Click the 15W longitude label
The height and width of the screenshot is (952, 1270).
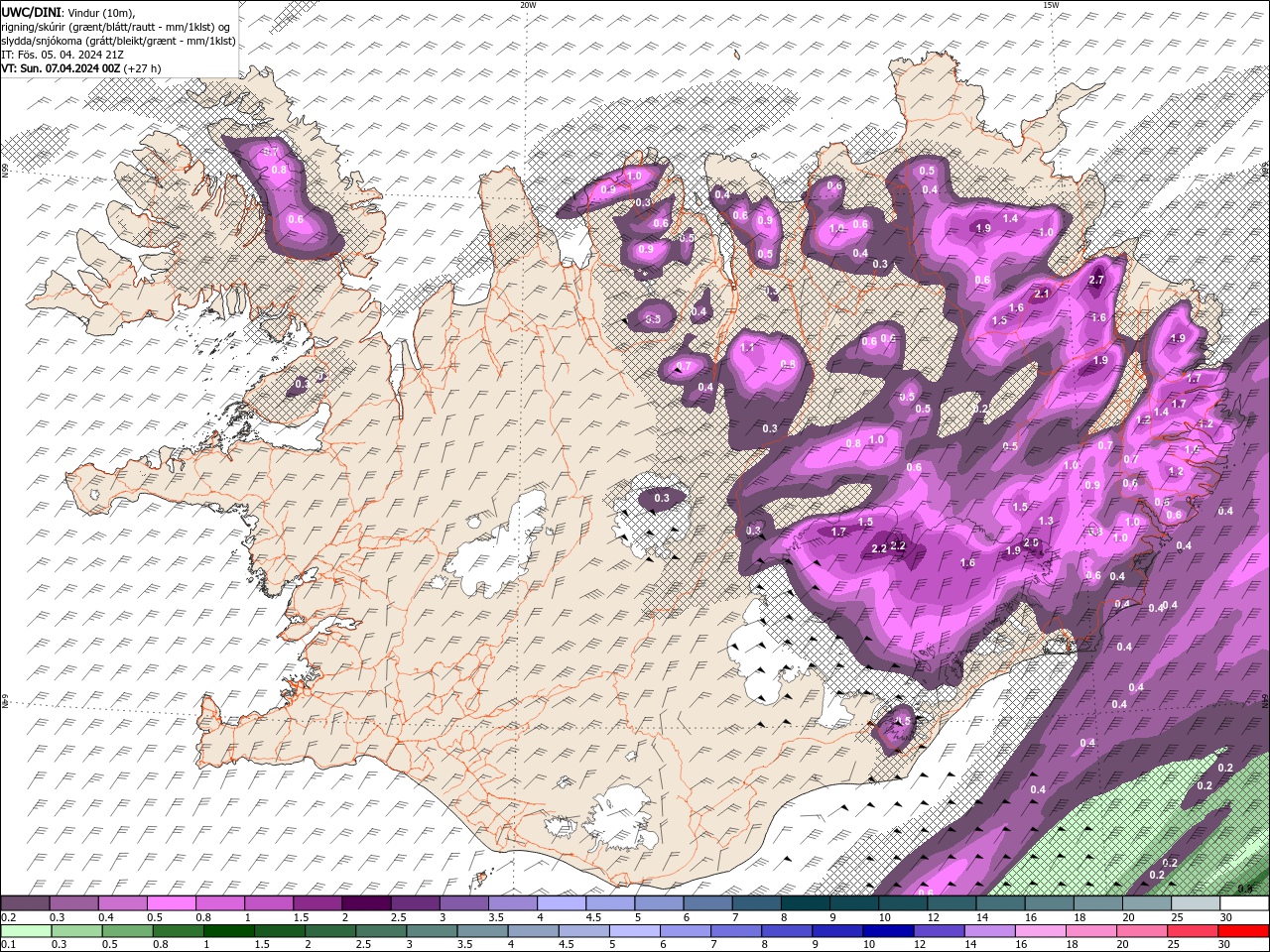1051,5
